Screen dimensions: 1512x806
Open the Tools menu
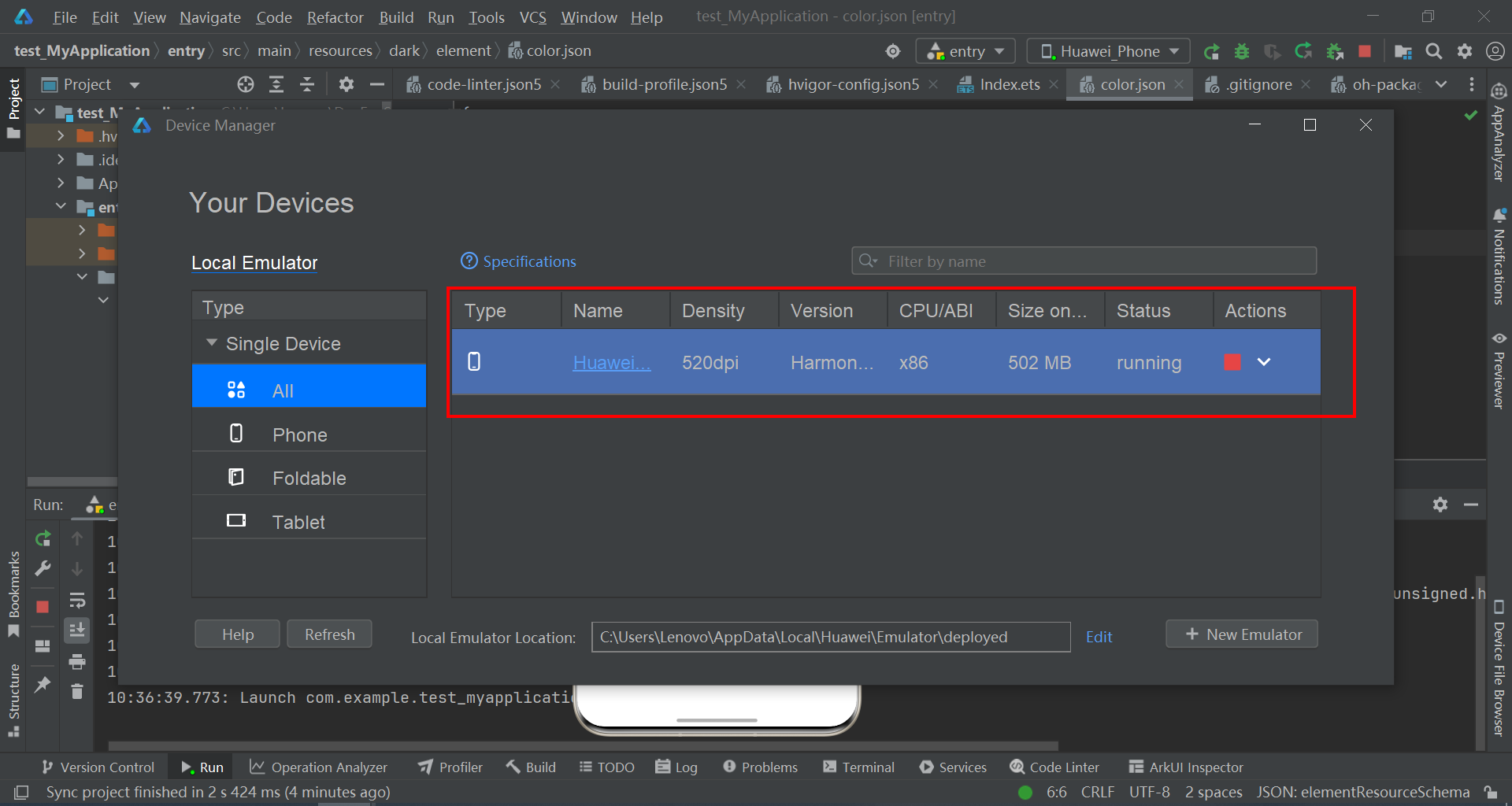coord(487,17)
